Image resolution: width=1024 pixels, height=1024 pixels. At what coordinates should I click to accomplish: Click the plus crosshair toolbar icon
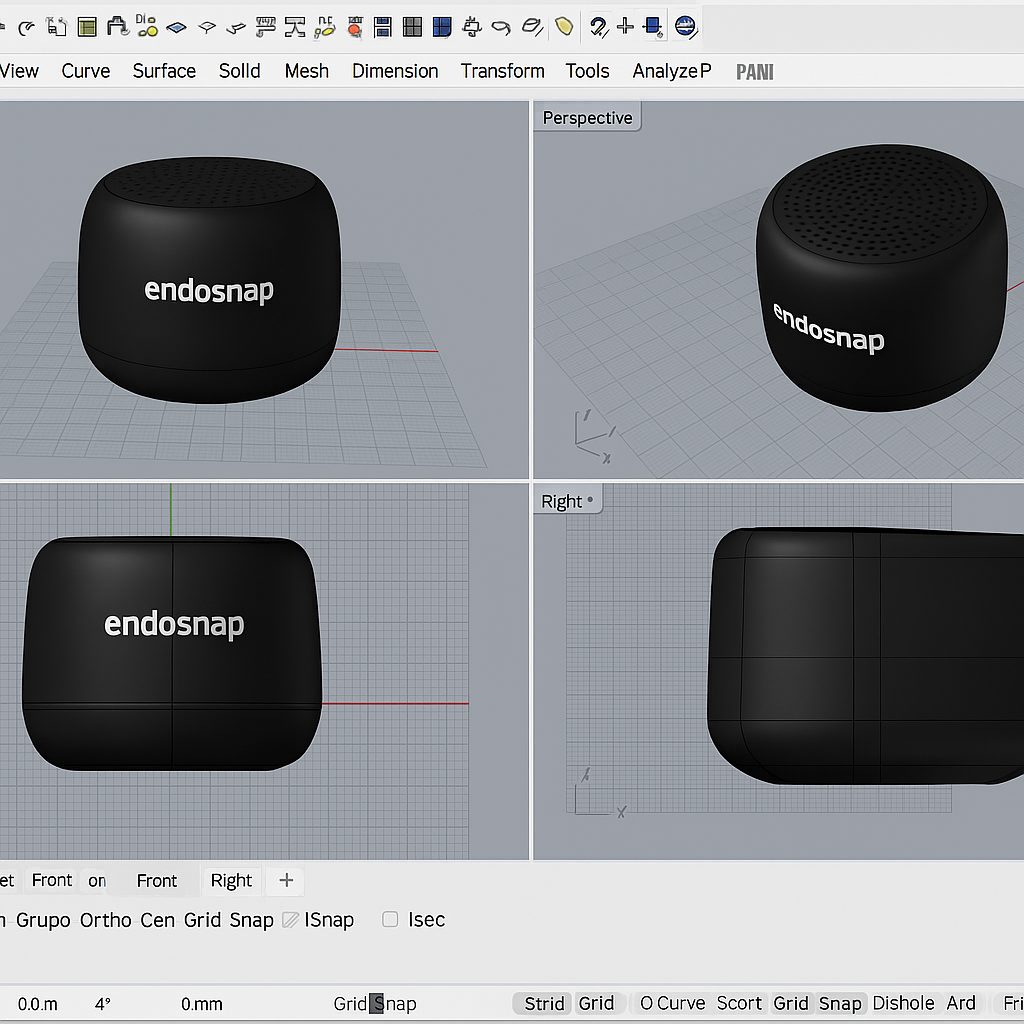click(x=625, y=27)
